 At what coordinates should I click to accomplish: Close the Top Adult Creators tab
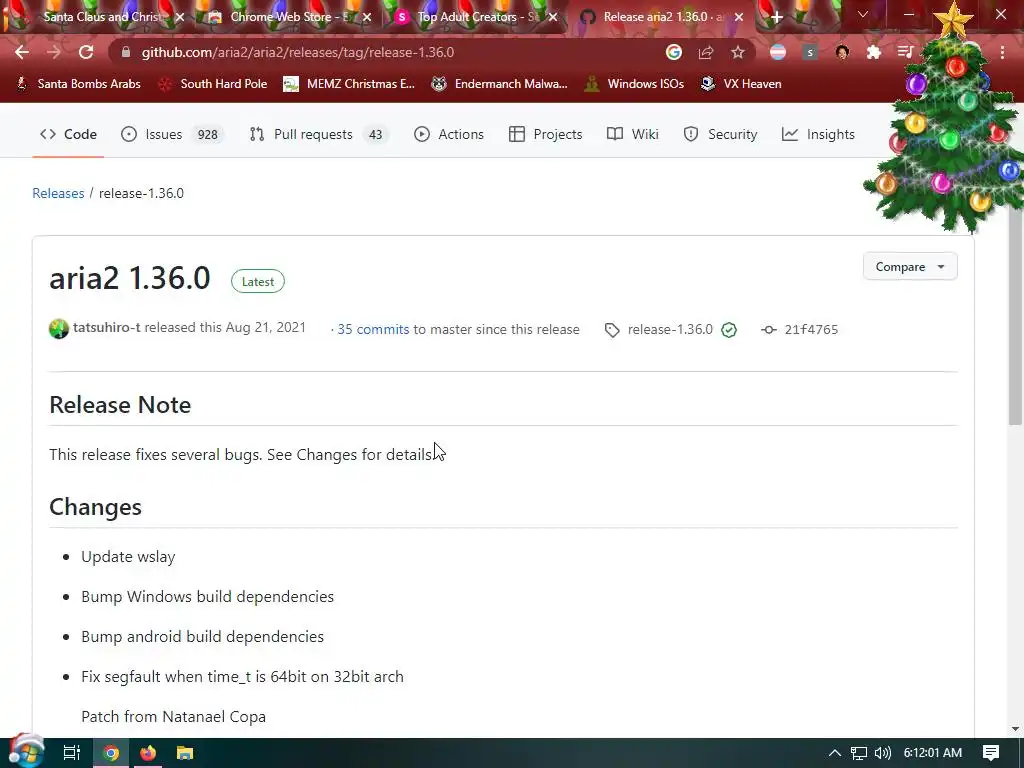(x=553, y=17)
